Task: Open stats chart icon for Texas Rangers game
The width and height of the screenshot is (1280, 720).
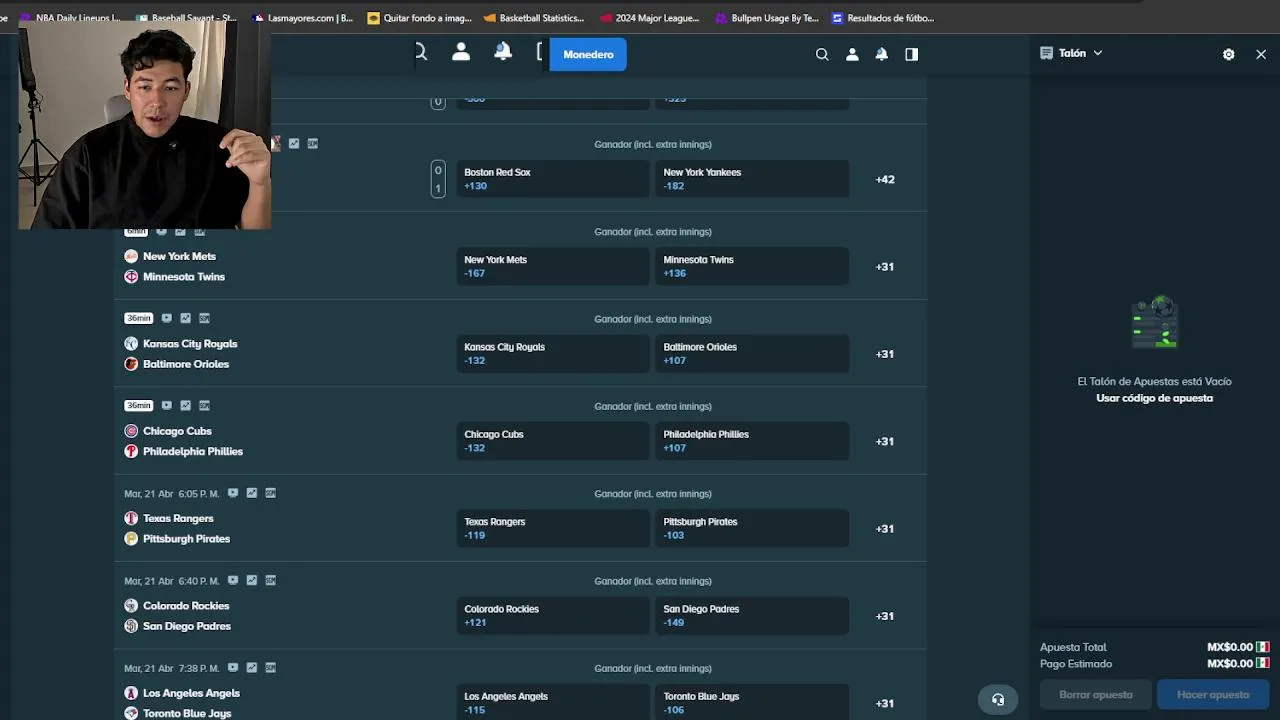Action: click(x=252, y=493)
